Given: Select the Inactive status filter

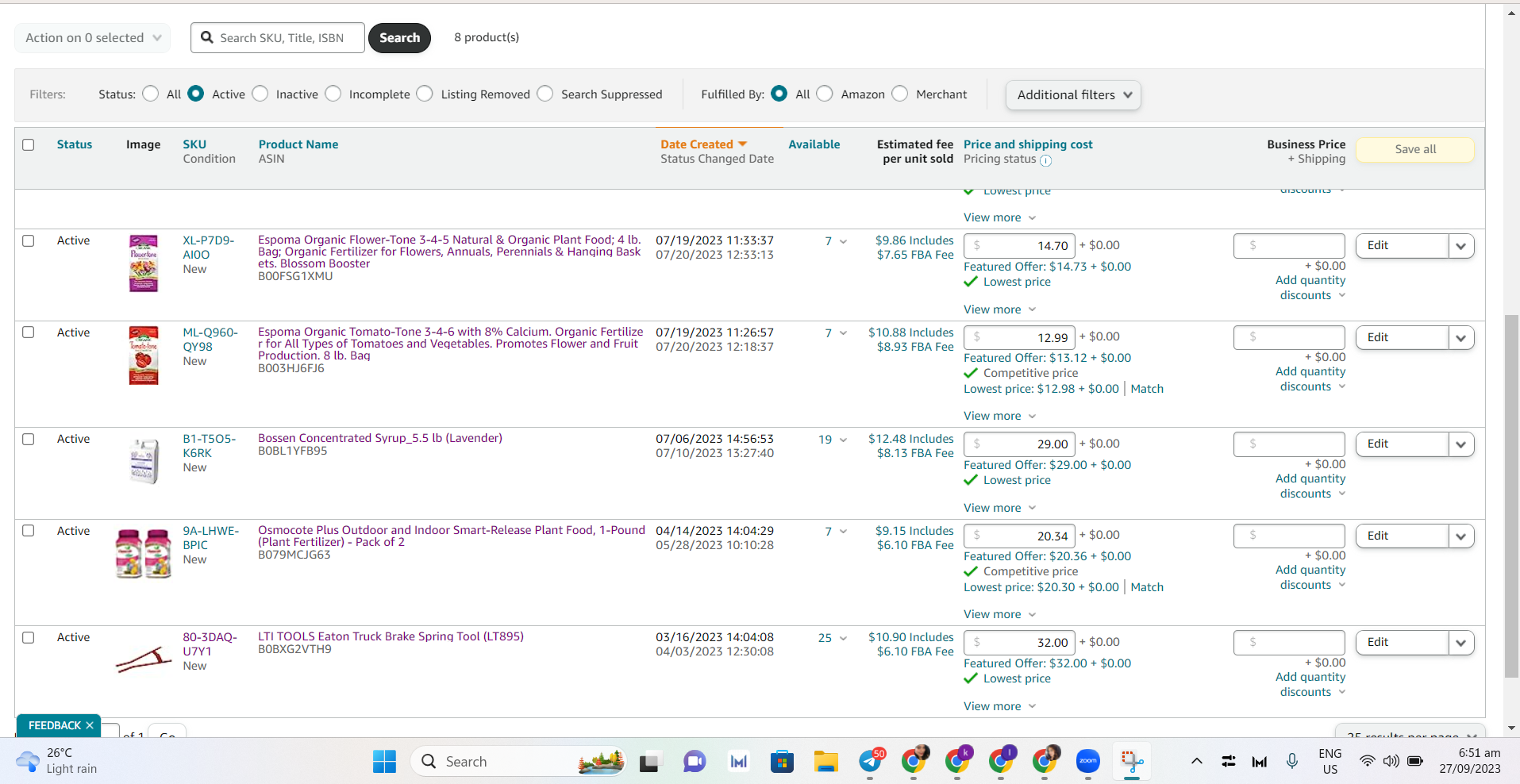Looking at the screenshot, I should click(260, 94).
